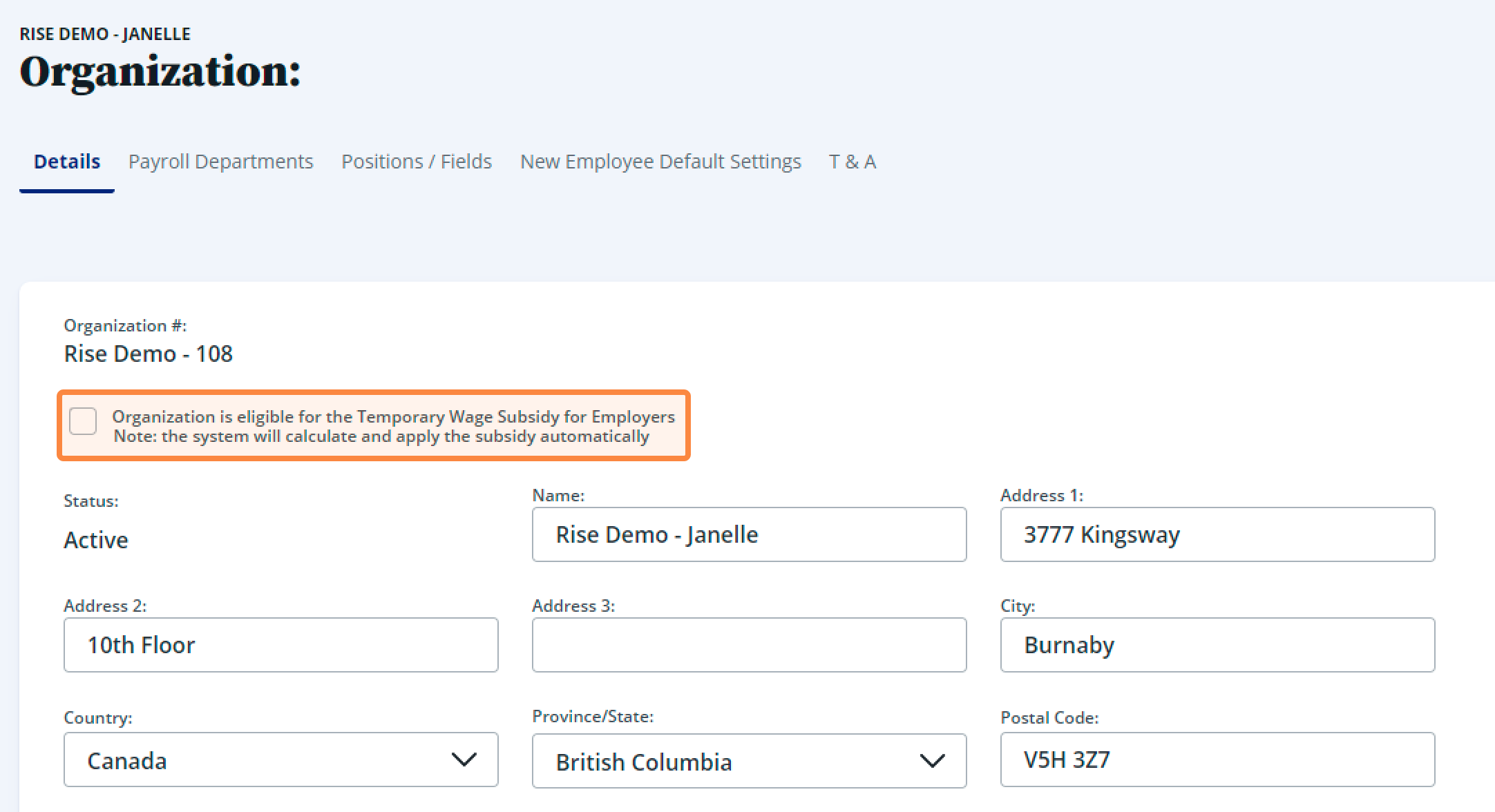
Task: Click the City field containing Burnaby
Action: pyautogui.click(x=1217, y=645)
